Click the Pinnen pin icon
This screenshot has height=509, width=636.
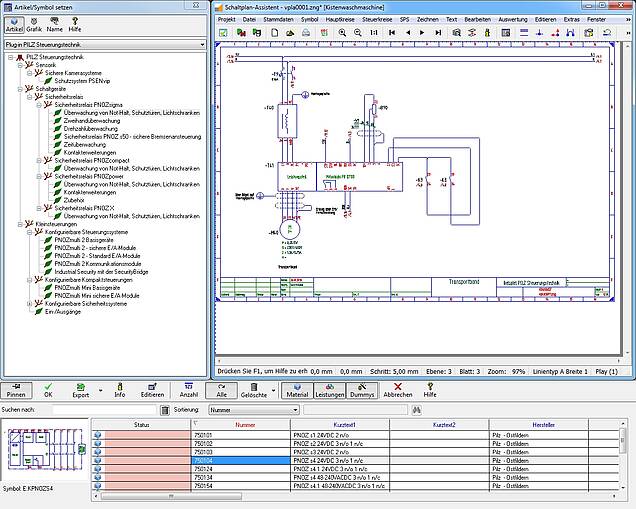(x=16, y=388)
